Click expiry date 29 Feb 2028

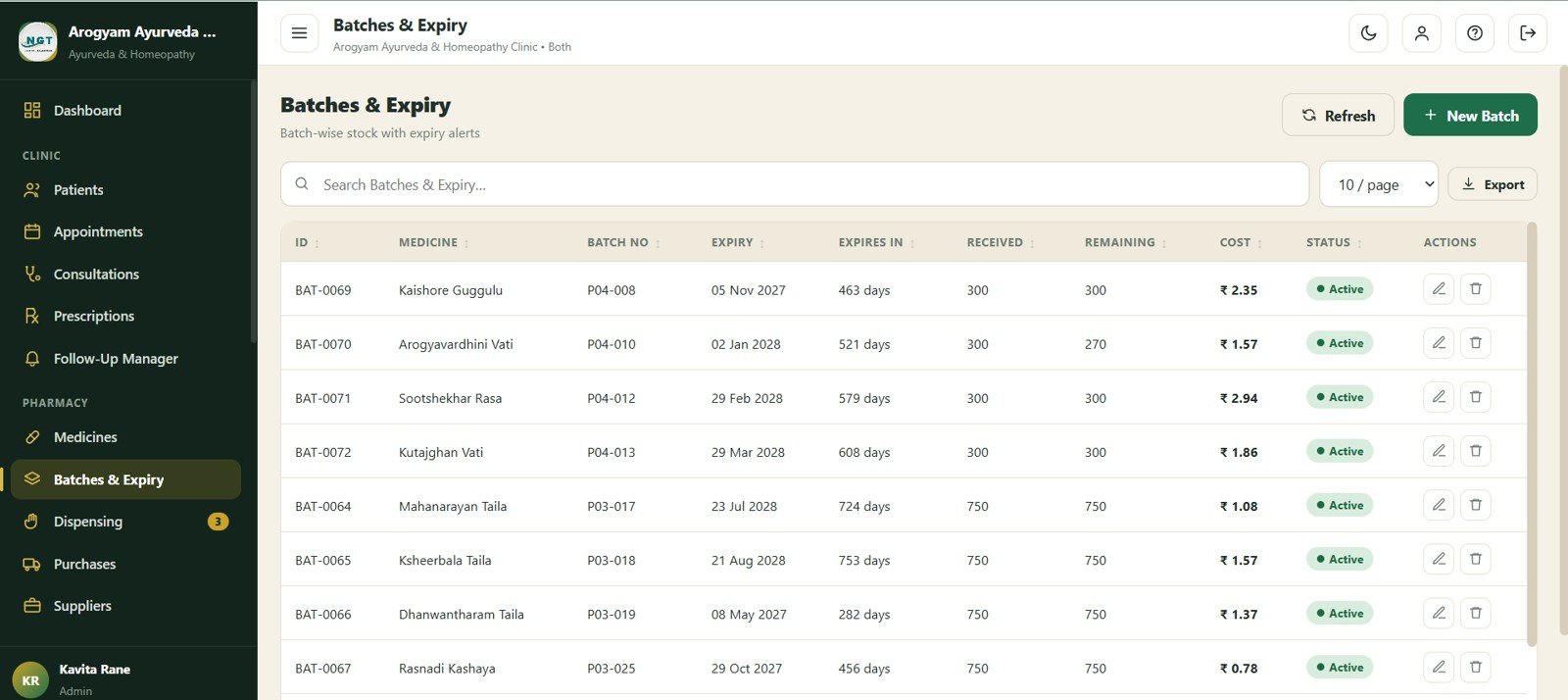[x=747, y=398]
